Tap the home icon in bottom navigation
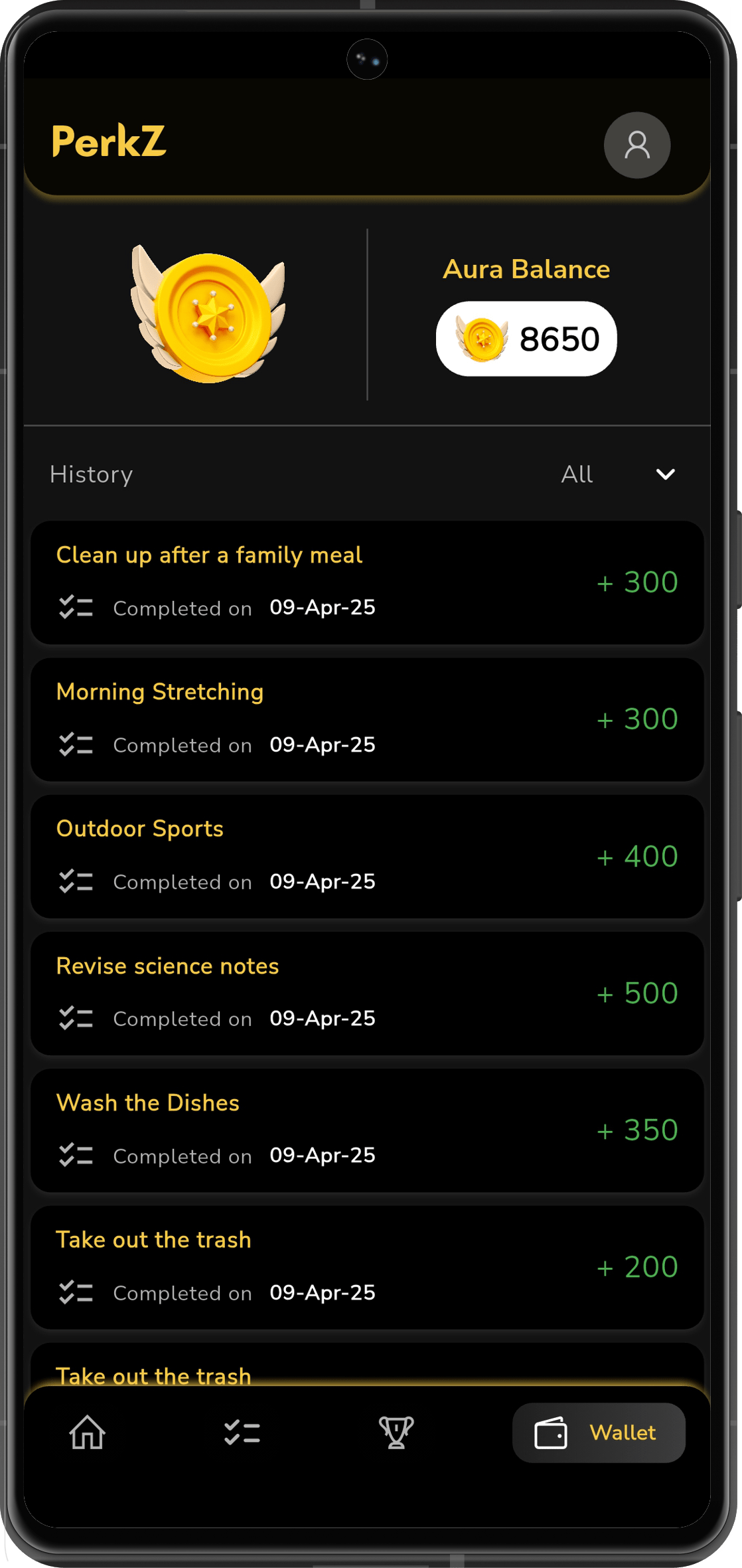Image resolution: width=742 pixels, height=1568 pixels. tap(88, 1432)
